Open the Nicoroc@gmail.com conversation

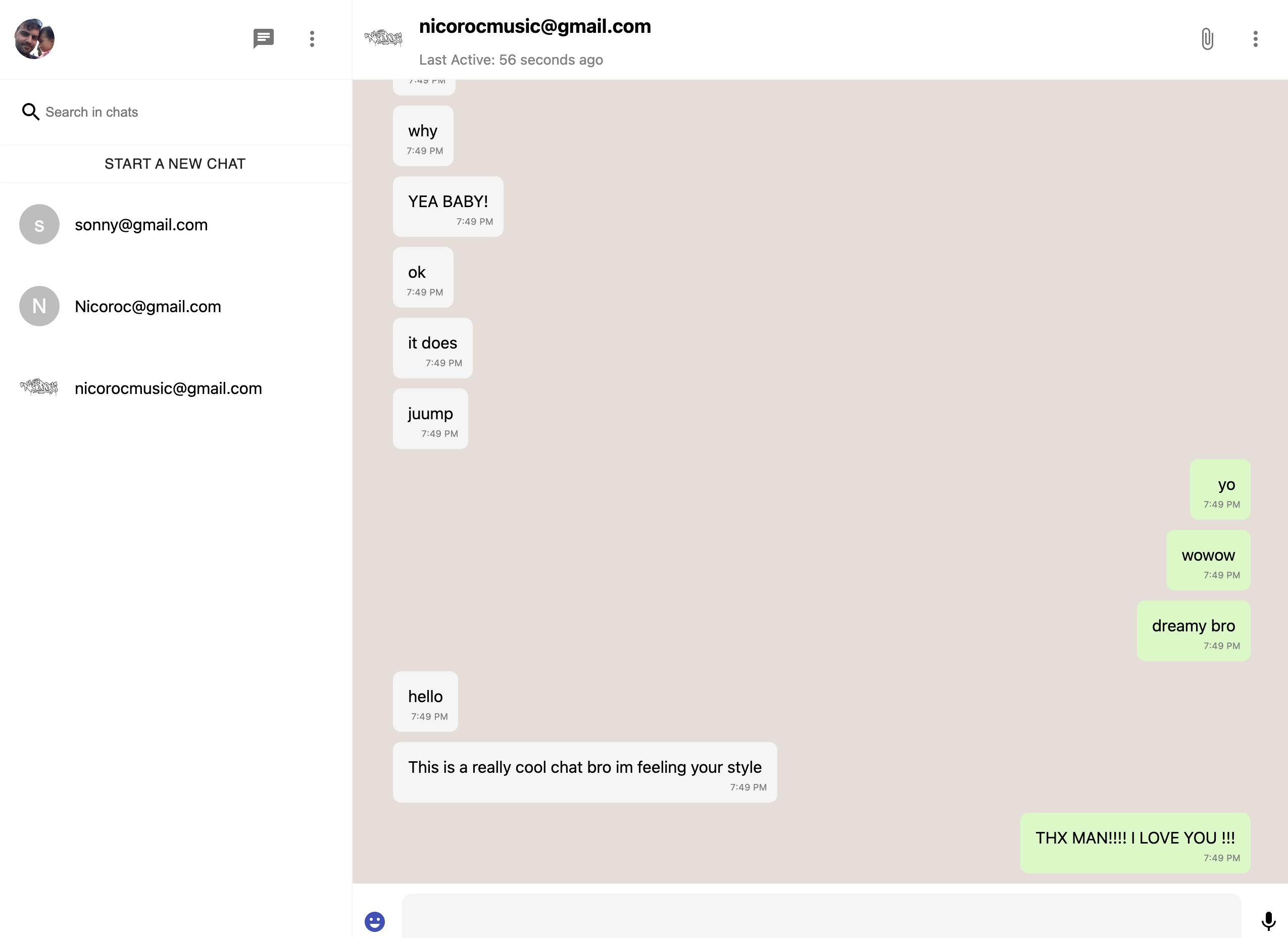(x=147, y=307)
